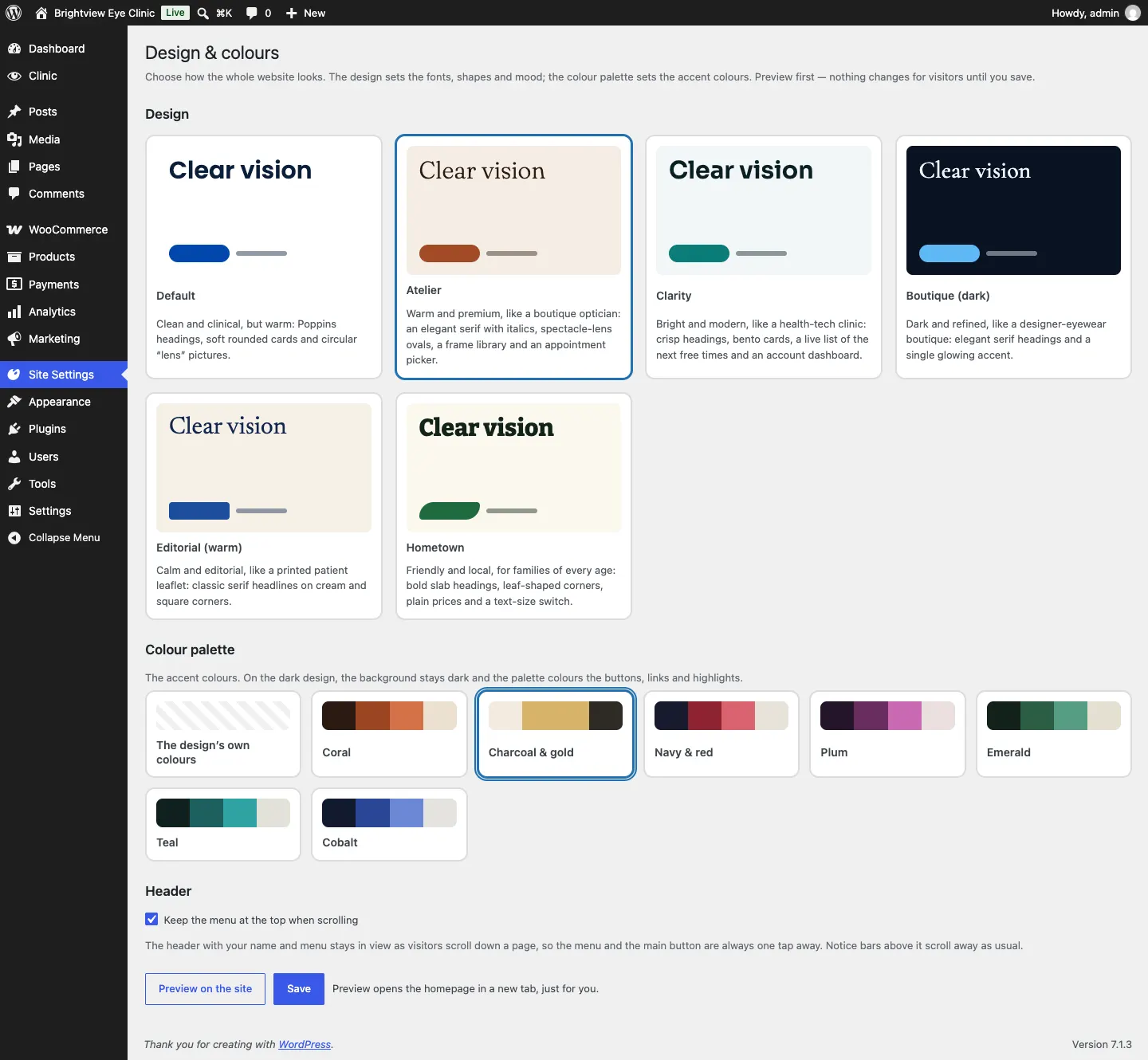Collapse the admin sidebar menu
This screenshot has height=1060, width=1148.
[x=64, y=538]
